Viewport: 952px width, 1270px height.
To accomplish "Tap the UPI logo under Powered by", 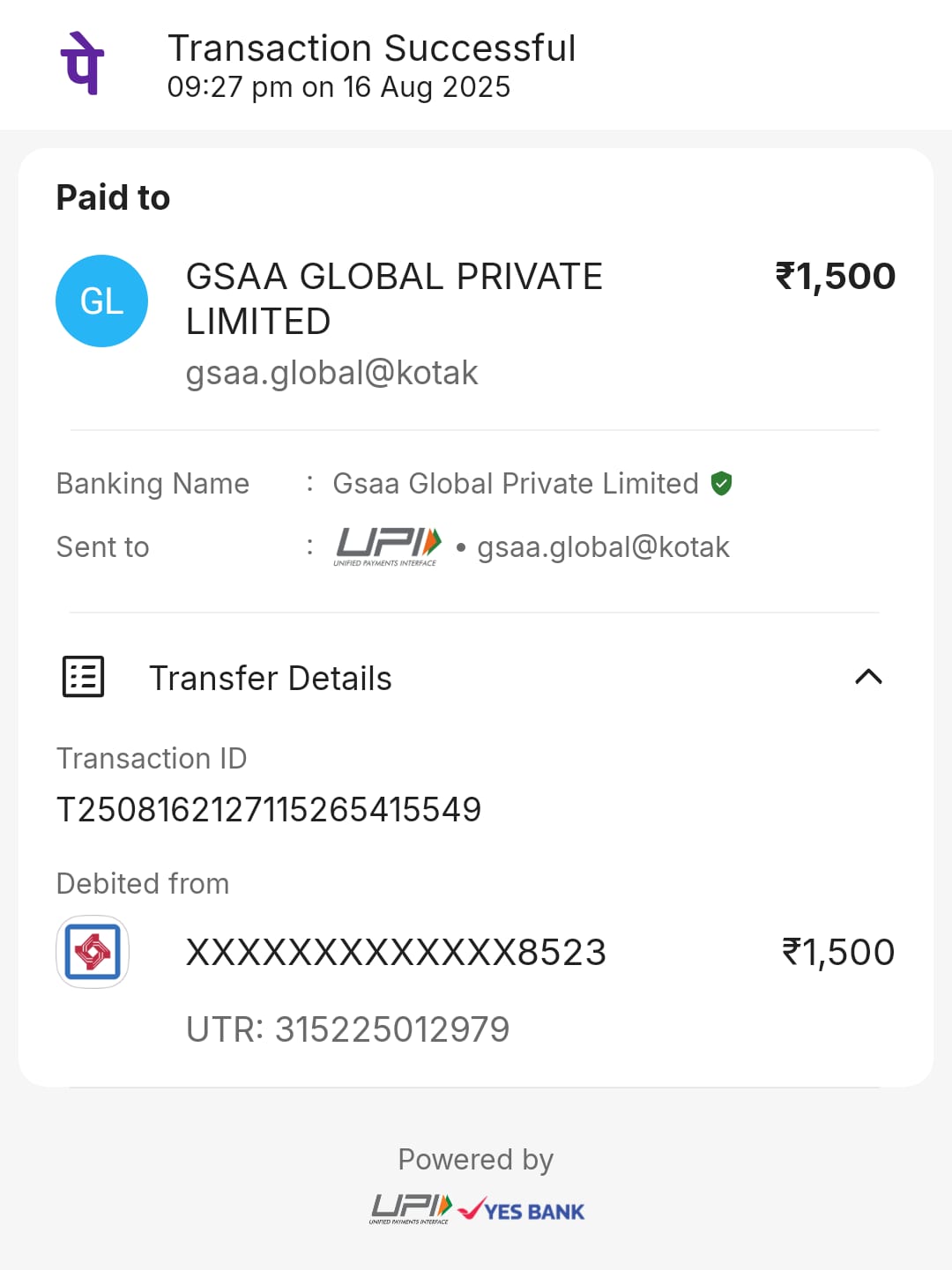I will [x=411, y=1208].
